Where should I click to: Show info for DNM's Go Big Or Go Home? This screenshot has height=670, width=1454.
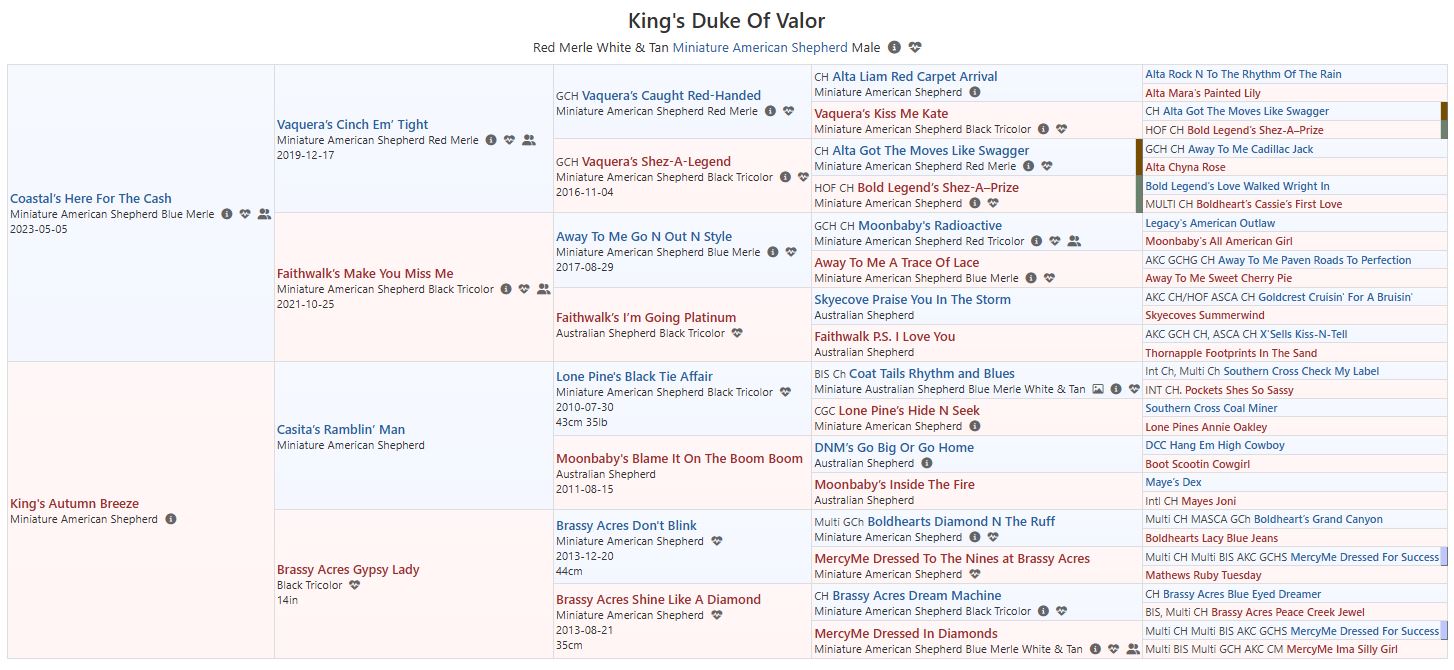[x=927, y=463]
